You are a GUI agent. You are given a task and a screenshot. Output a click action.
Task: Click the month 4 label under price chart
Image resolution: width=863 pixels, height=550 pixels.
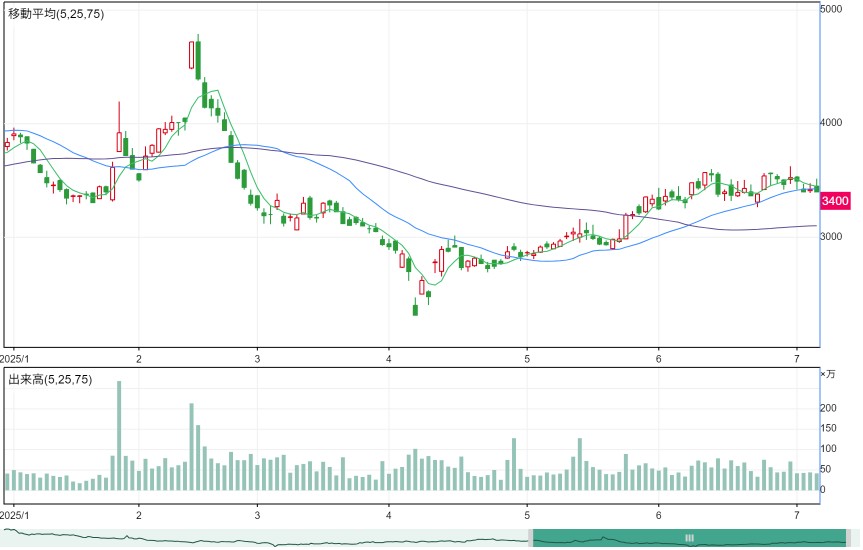389,359
